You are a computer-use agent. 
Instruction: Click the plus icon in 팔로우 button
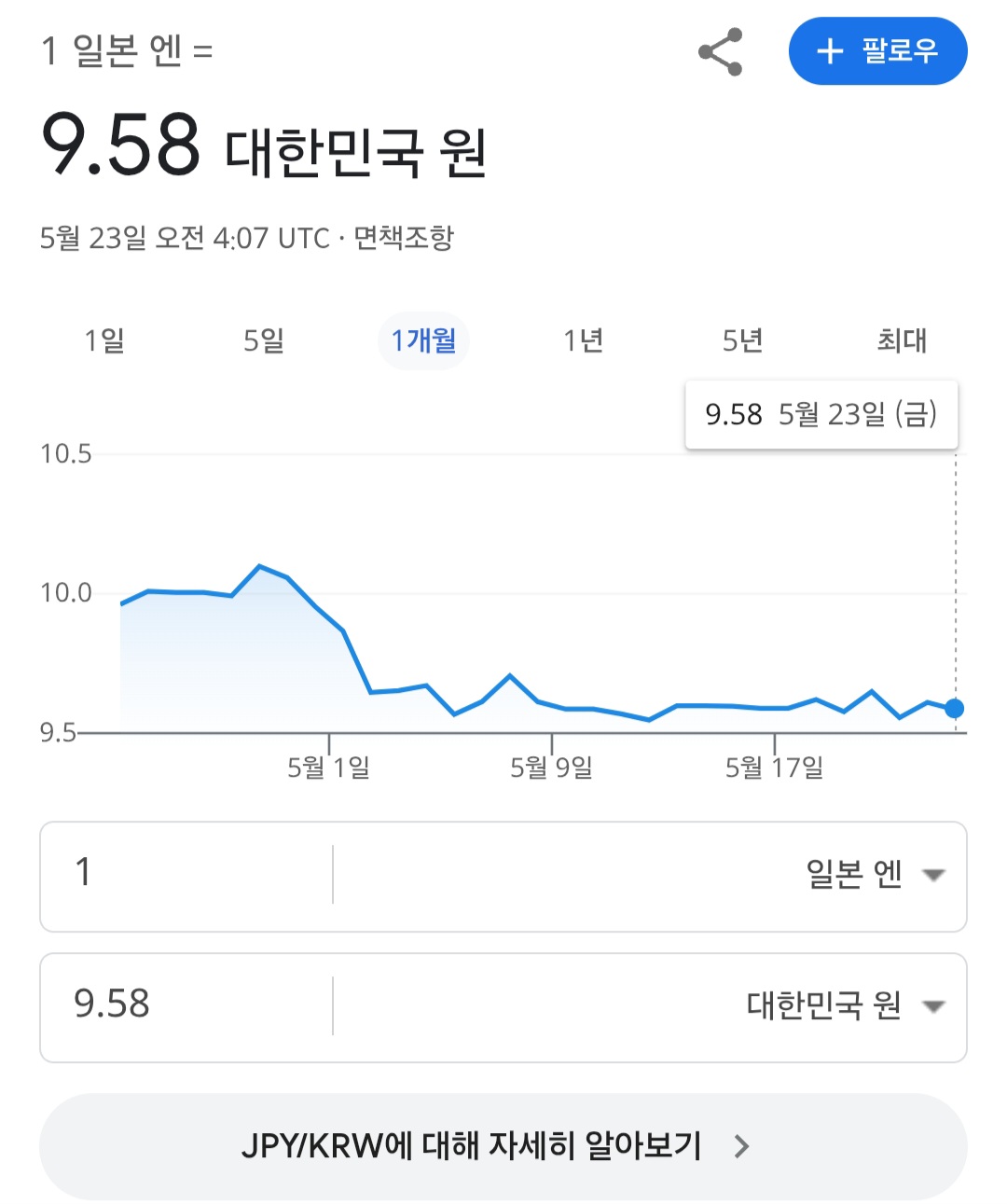(829, 51)
